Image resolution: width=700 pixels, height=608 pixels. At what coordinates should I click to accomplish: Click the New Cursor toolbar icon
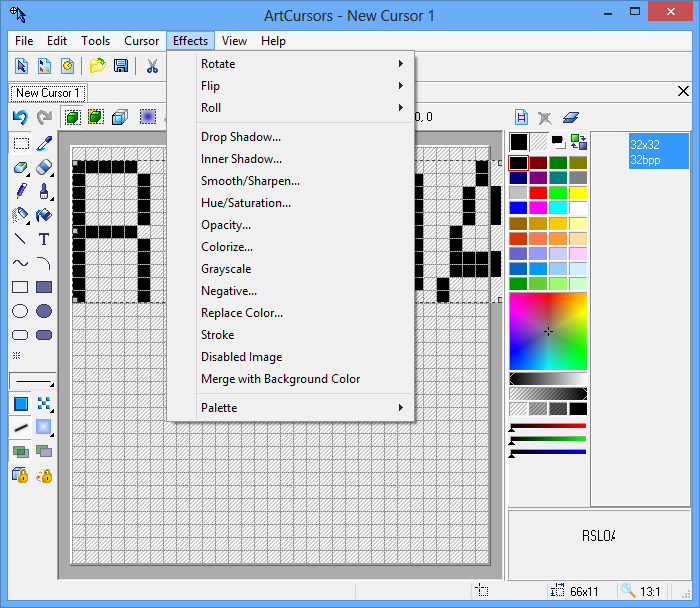21,66
